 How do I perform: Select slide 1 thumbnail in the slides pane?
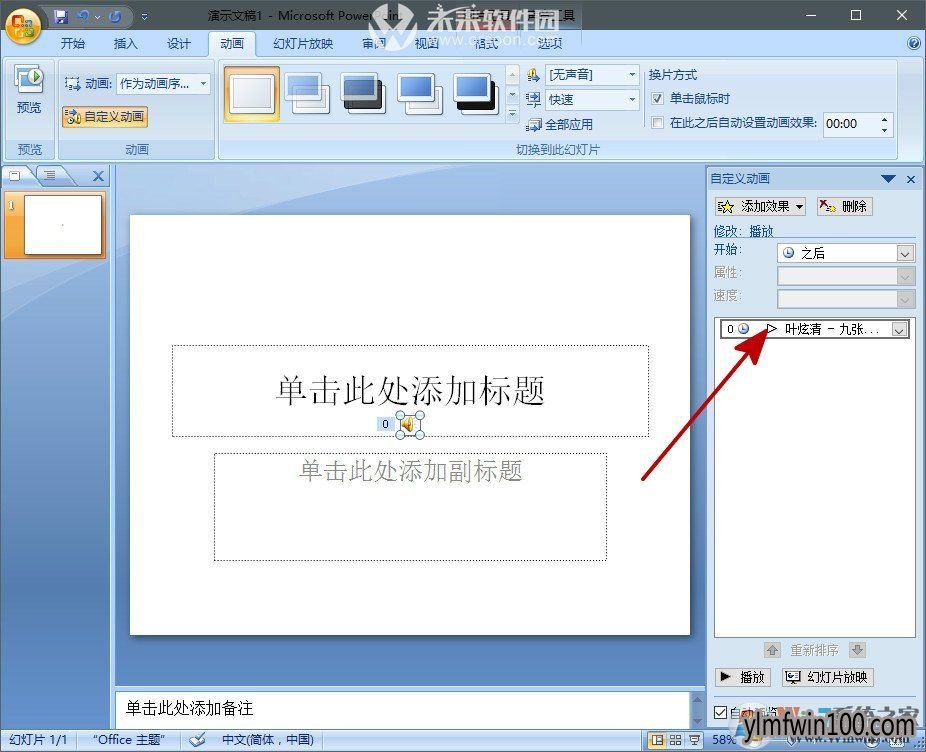click(x=62, y=225)
